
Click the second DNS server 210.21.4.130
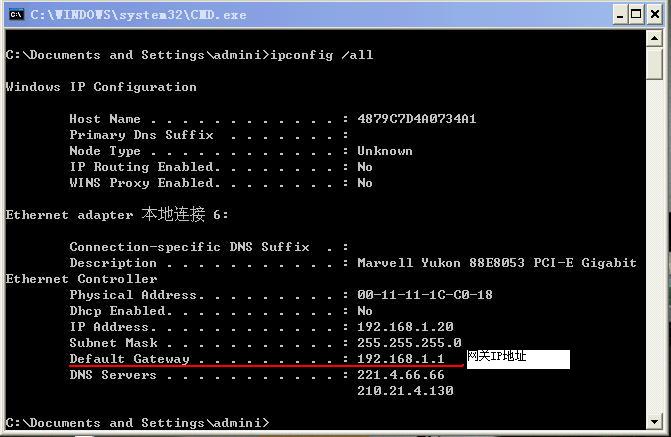pyautogui.click(x=404, y=391)
